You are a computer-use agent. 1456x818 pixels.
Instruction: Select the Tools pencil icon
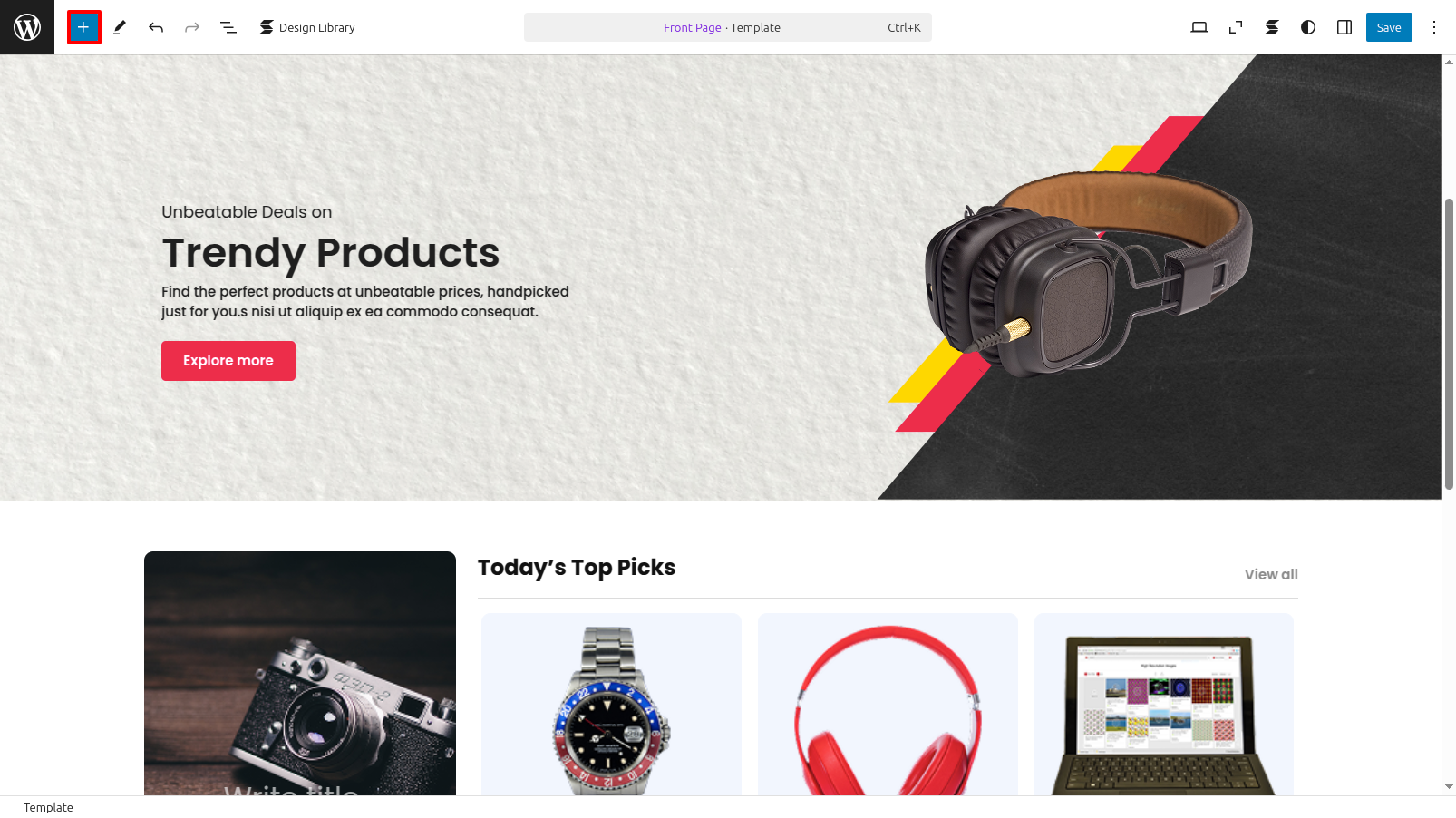[x=120, y=27]
